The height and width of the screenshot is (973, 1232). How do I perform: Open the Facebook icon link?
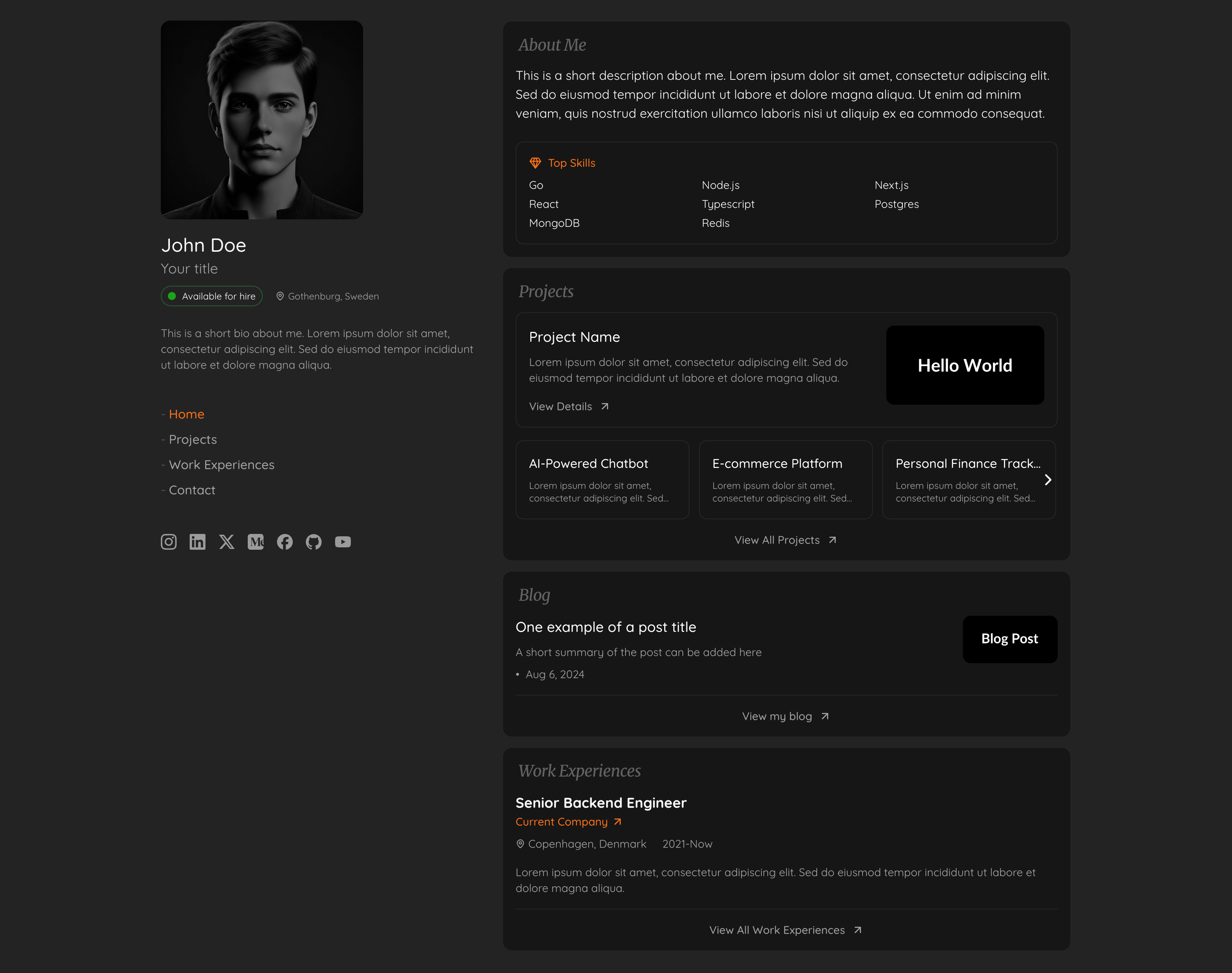tap(285, 542)
